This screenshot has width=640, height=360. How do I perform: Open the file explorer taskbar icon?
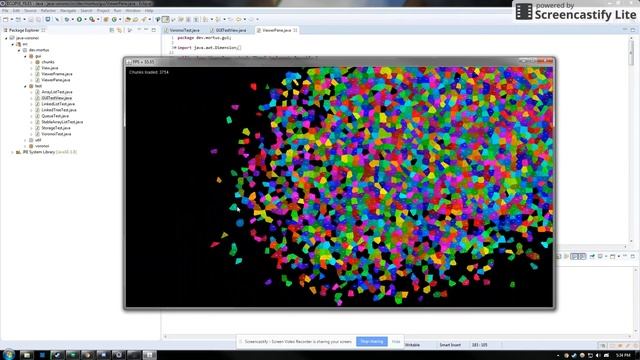coord(27,355)
